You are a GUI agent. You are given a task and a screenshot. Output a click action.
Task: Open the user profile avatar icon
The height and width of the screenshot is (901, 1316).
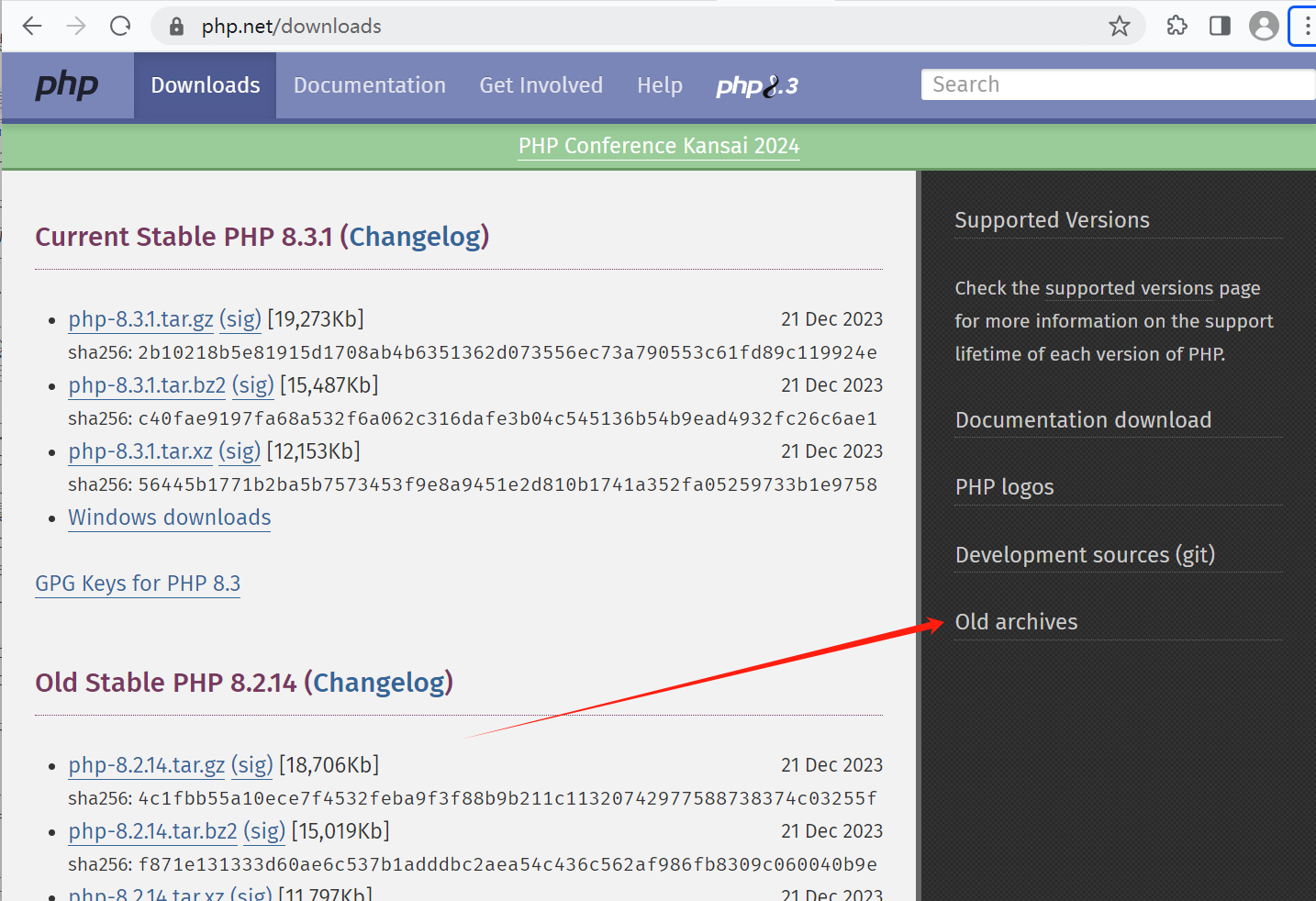(x=1264, y=26)
